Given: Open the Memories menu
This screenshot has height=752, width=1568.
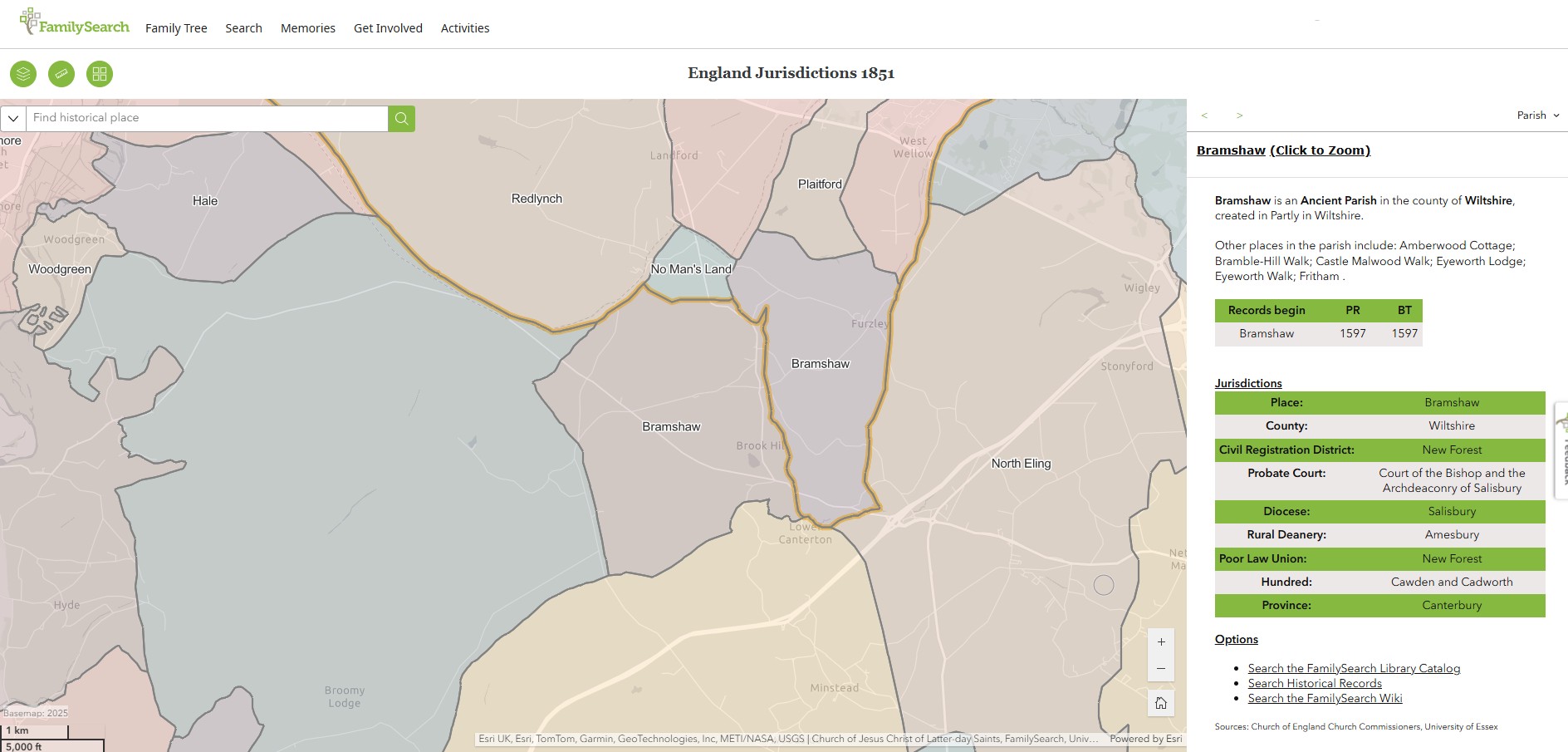Looking at the screenshot, I should tap(307, 28).
